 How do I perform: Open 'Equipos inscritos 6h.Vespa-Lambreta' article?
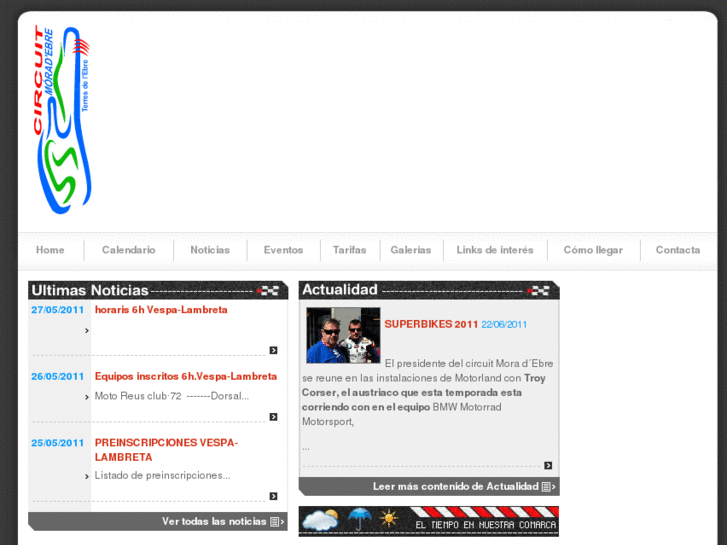coord(185,376)
